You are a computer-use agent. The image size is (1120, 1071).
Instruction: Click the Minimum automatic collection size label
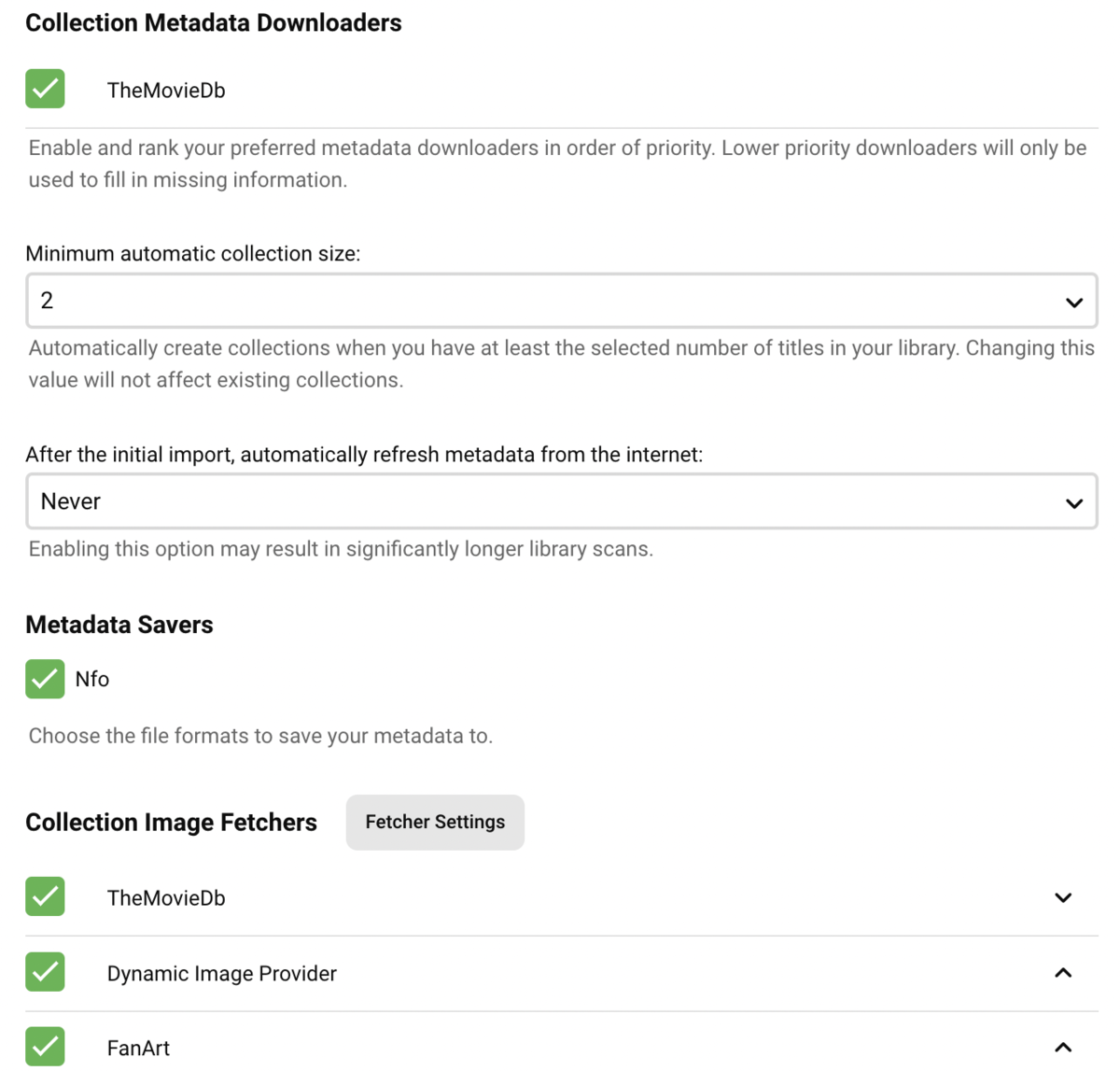coord(192,254)
